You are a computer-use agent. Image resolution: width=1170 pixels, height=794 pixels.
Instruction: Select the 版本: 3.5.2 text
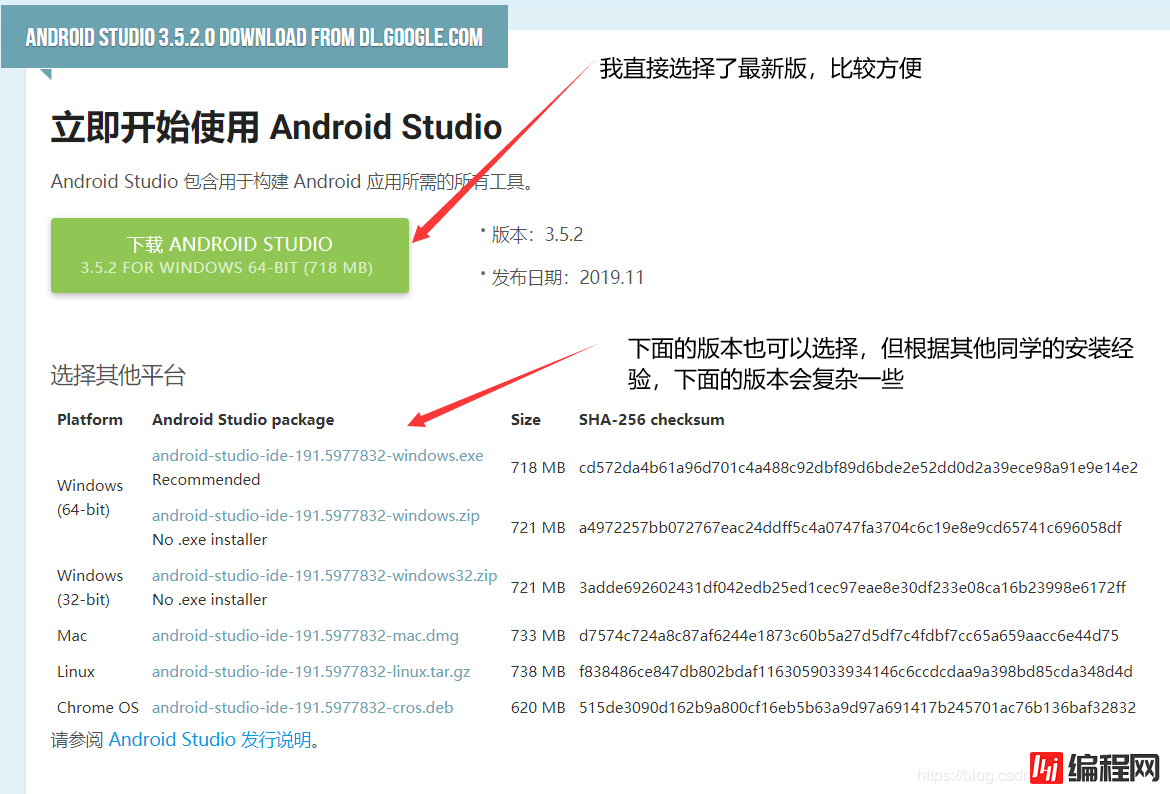[537, 234]
